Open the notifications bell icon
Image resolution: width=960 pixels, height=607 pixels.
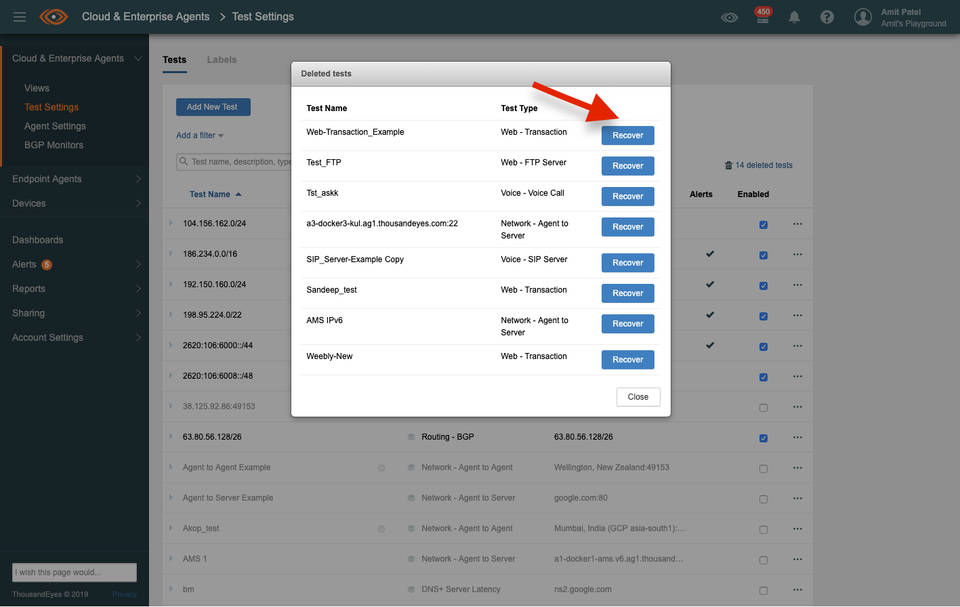click(x=794, y=17)
